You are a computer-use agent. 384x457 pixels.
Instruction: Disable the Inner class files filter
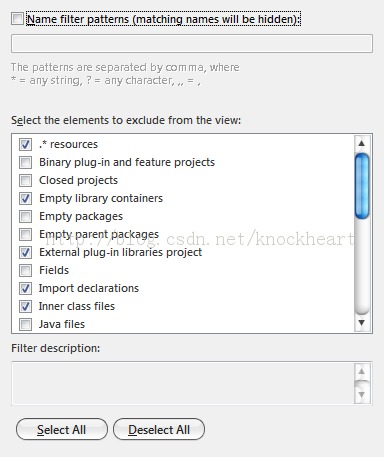(25, 307)
